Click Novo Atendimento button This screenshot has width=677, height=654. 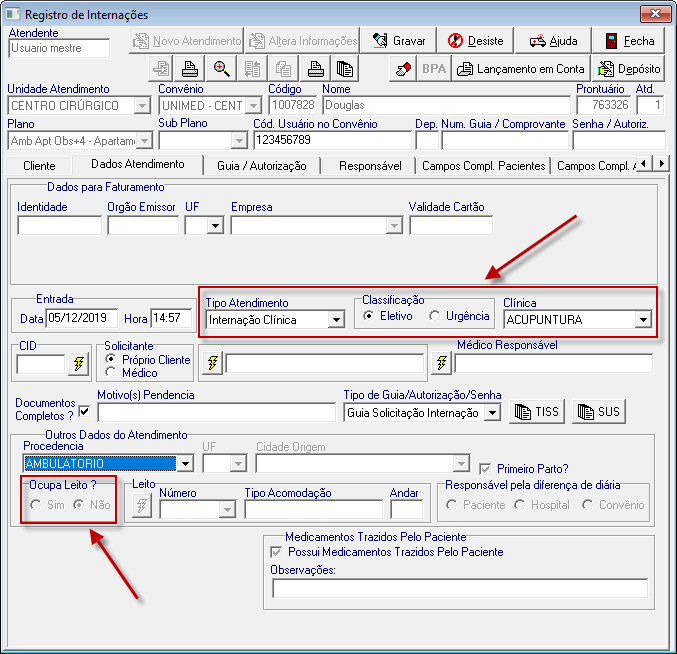pyautogui.click(x=187, y=41)
